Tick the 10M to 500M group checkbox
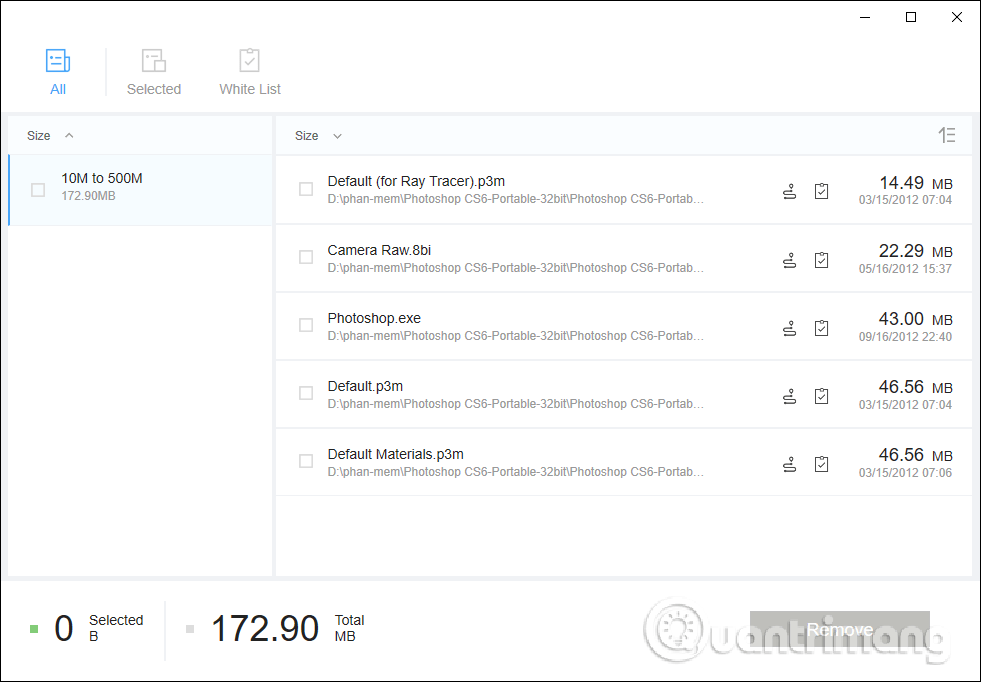981x682 pixels. coord(38,189)
